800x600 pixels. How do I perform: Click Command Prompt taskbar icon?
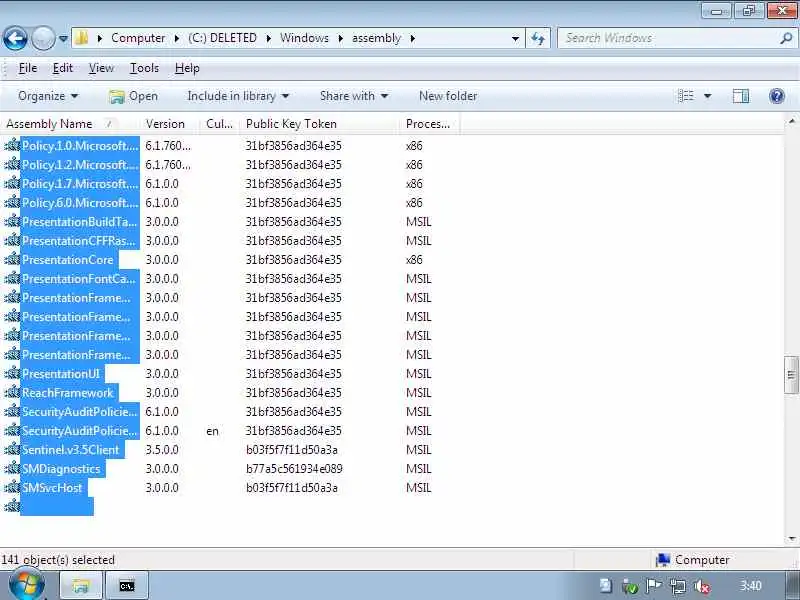[127, 586]
